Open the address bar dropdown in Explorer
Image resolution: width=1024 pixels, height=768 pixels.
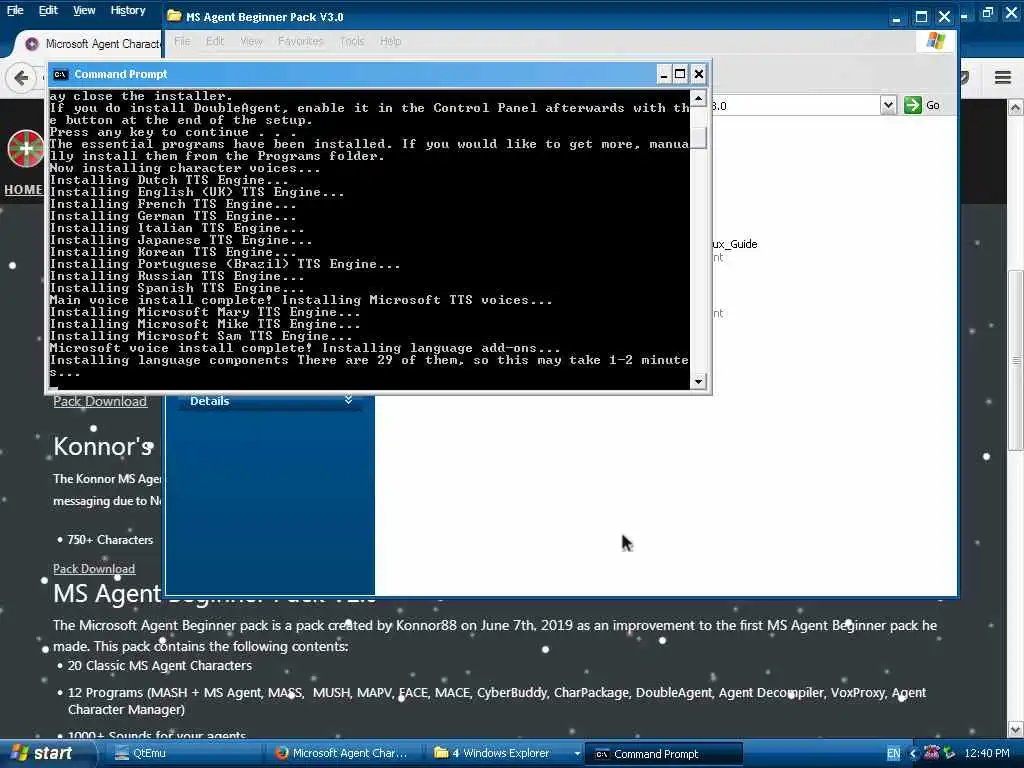pos(888,105)
